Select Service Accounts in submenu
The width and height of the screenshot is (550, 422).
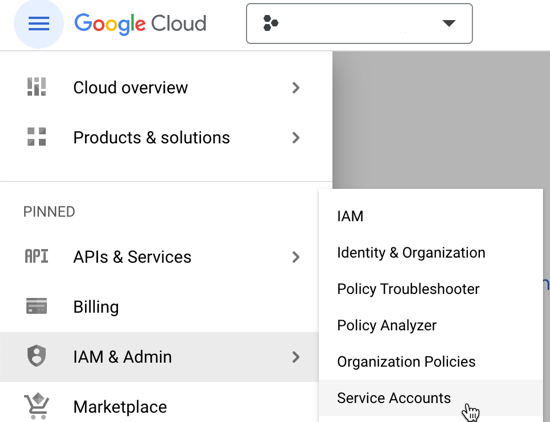coord(431,398)
